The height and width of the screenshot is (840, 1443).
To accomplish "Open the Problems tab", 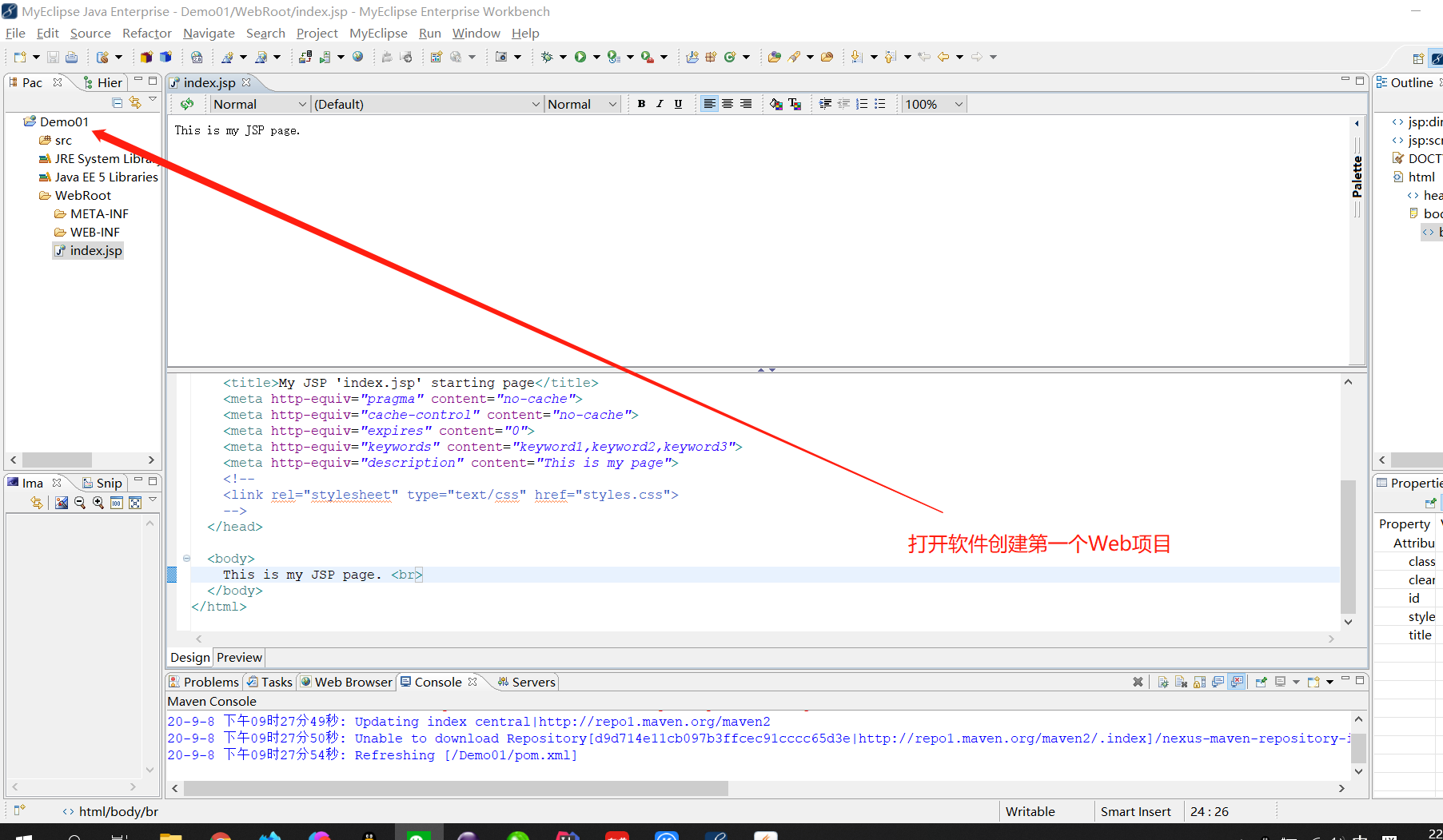I will pyautogui.click(x=210, y=682).
